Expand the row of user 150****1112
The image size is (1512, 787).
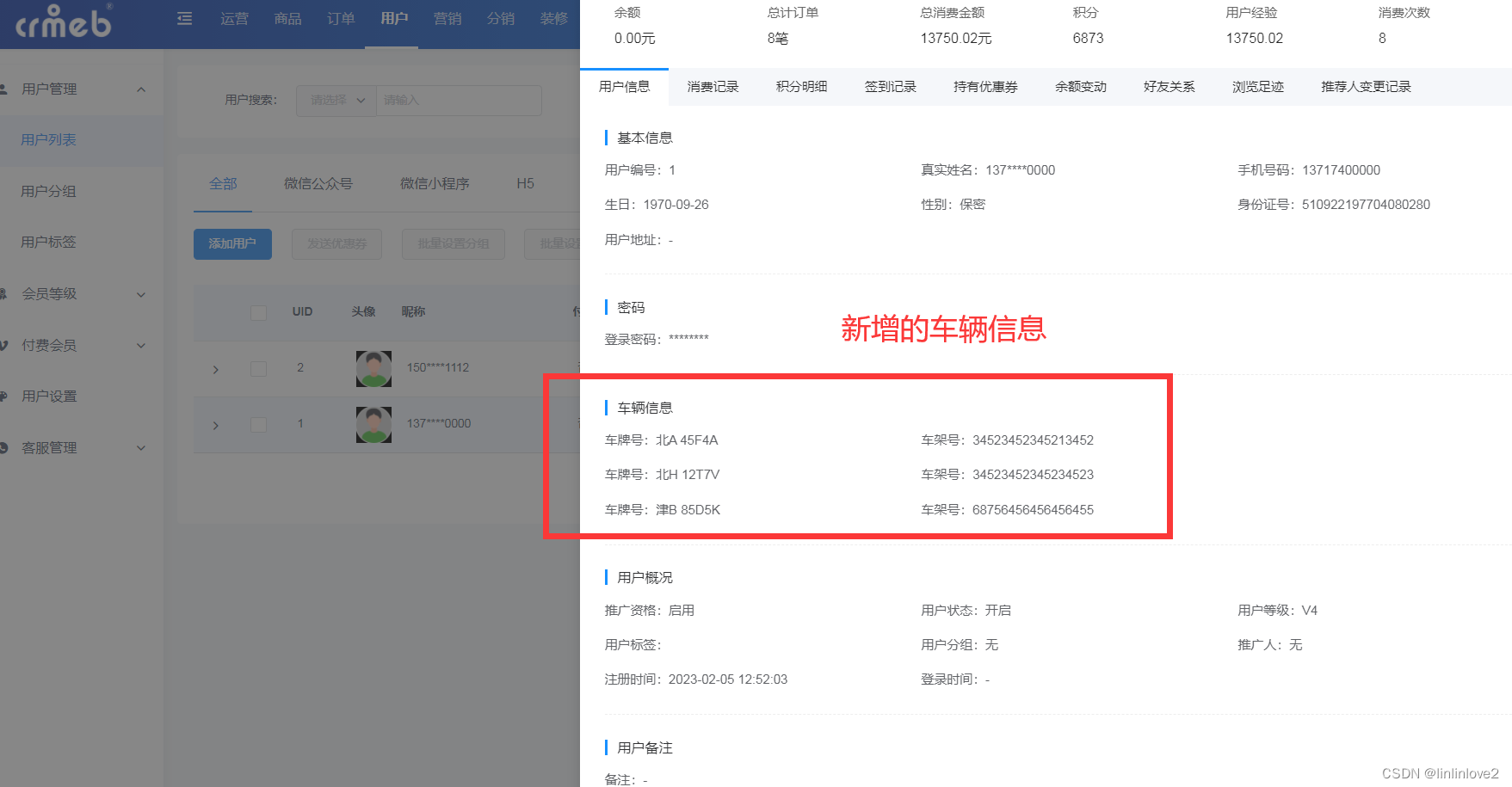coord(216,369)
